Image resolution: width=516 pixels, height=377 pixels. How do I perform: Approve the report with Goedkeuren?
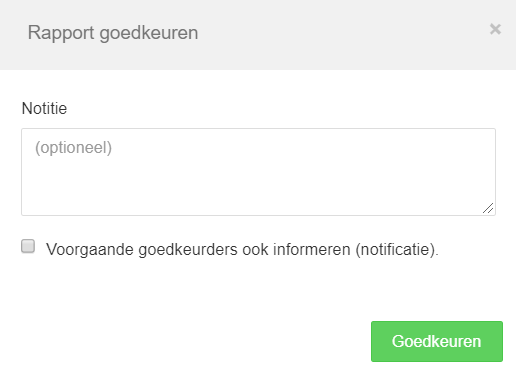pos(437,341)
